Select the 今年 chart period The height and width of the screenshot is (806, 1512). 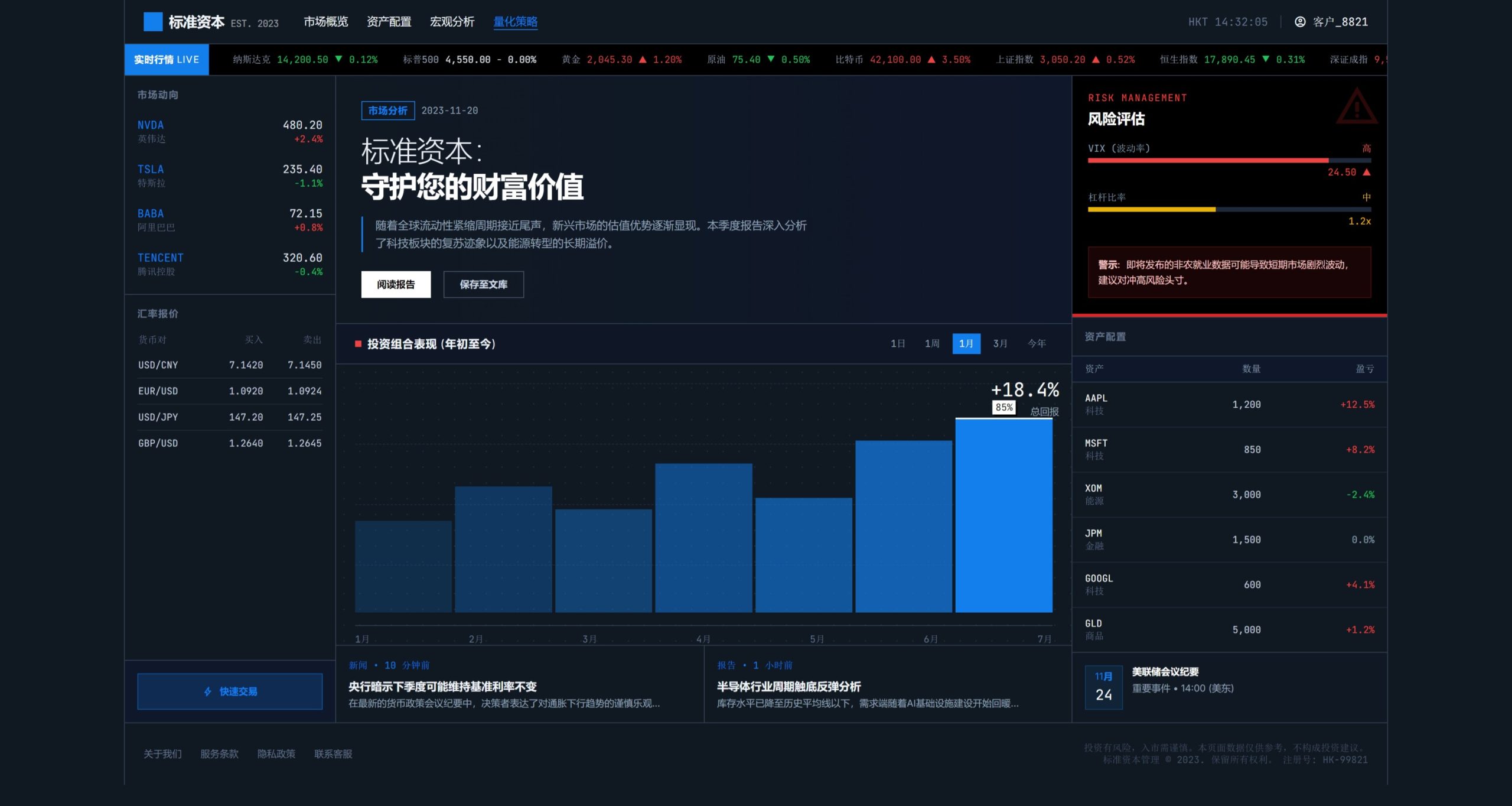pos(1037,343)
